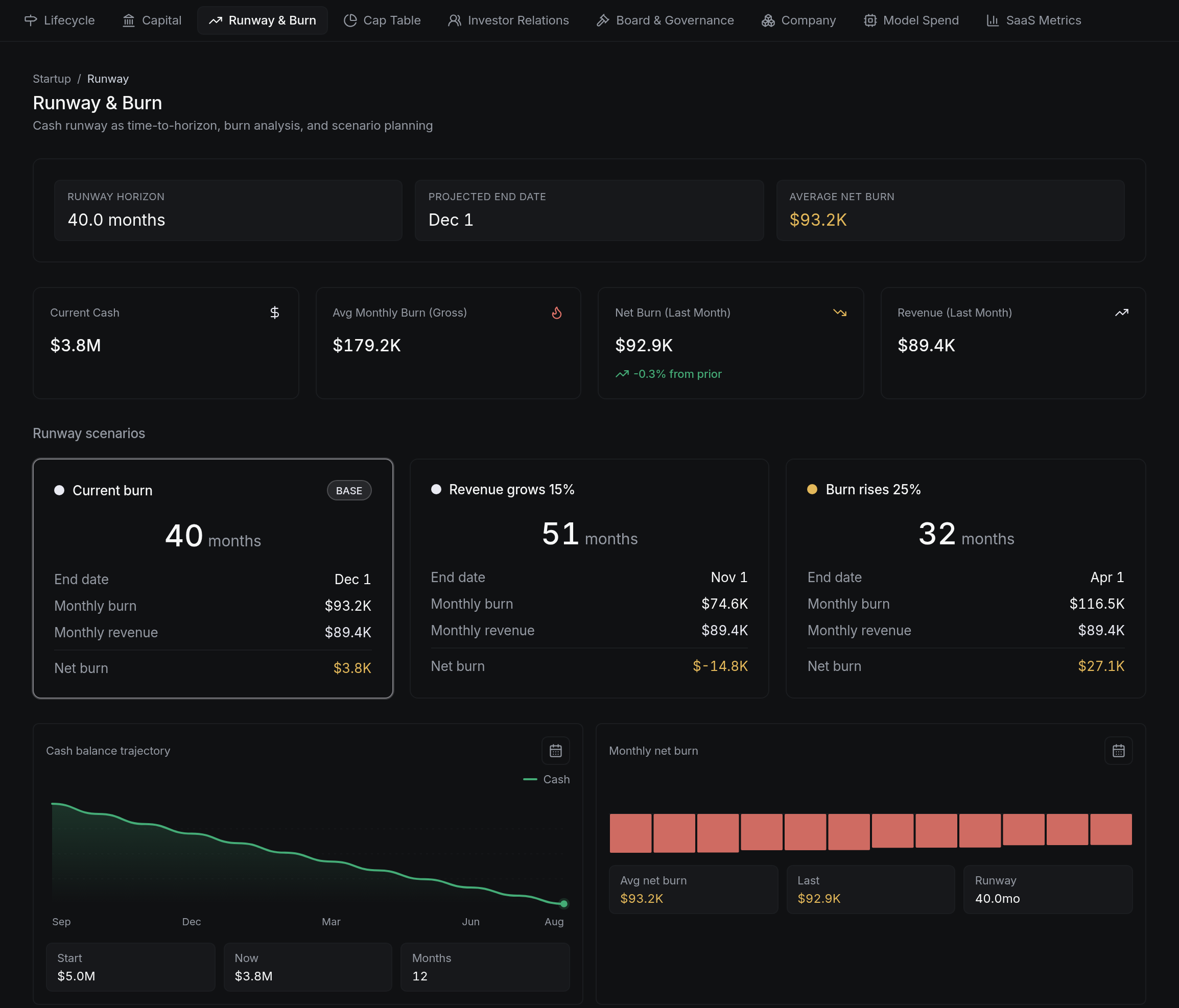Viewport: 1179px width, 1008px height.
Task: Open the Cap Table tab
Action: [382, 20]
